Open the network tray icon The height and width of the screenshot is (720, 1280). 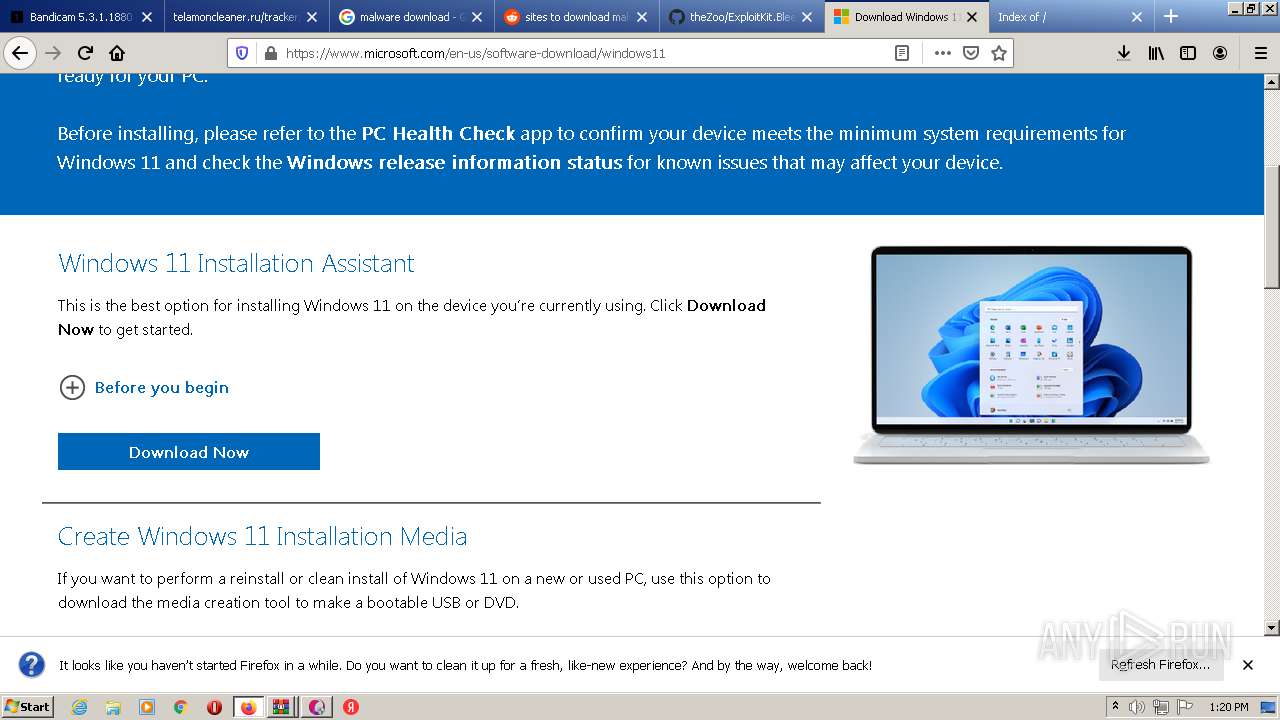coord(1161,707)
